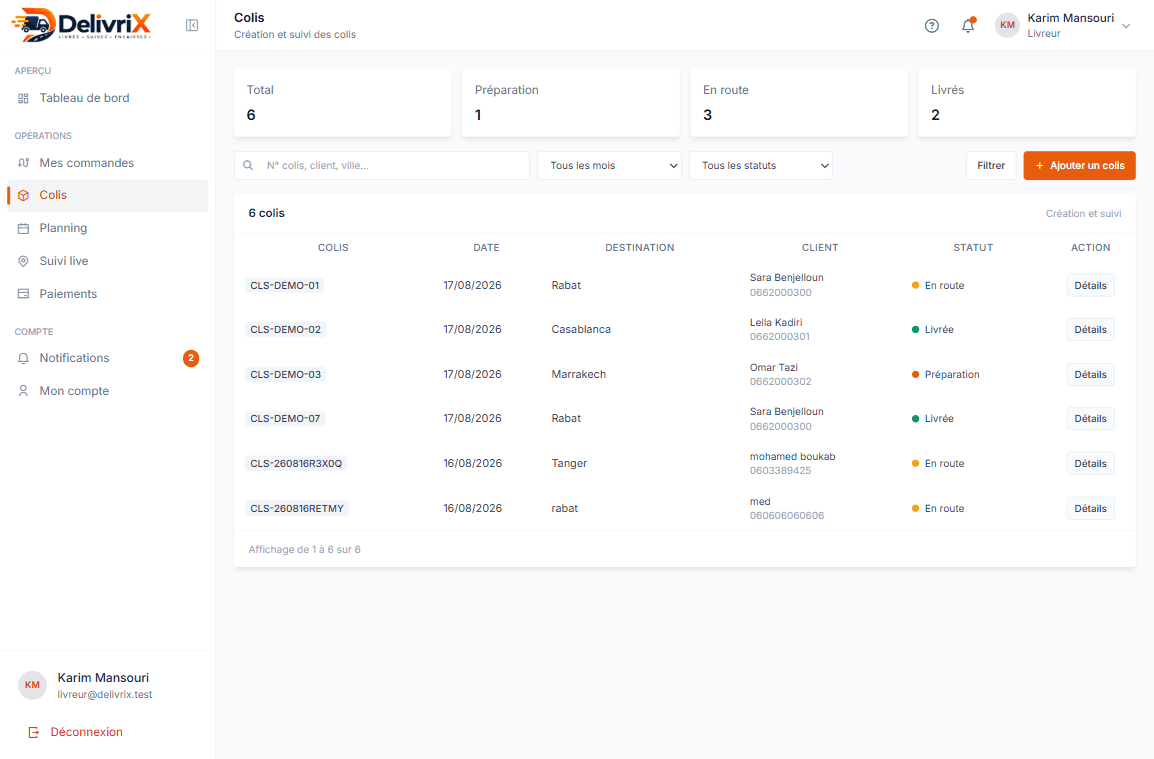Click Ajouter un colis button
This screenshot has width=1154, height=759.
(x=1079, y=166)
